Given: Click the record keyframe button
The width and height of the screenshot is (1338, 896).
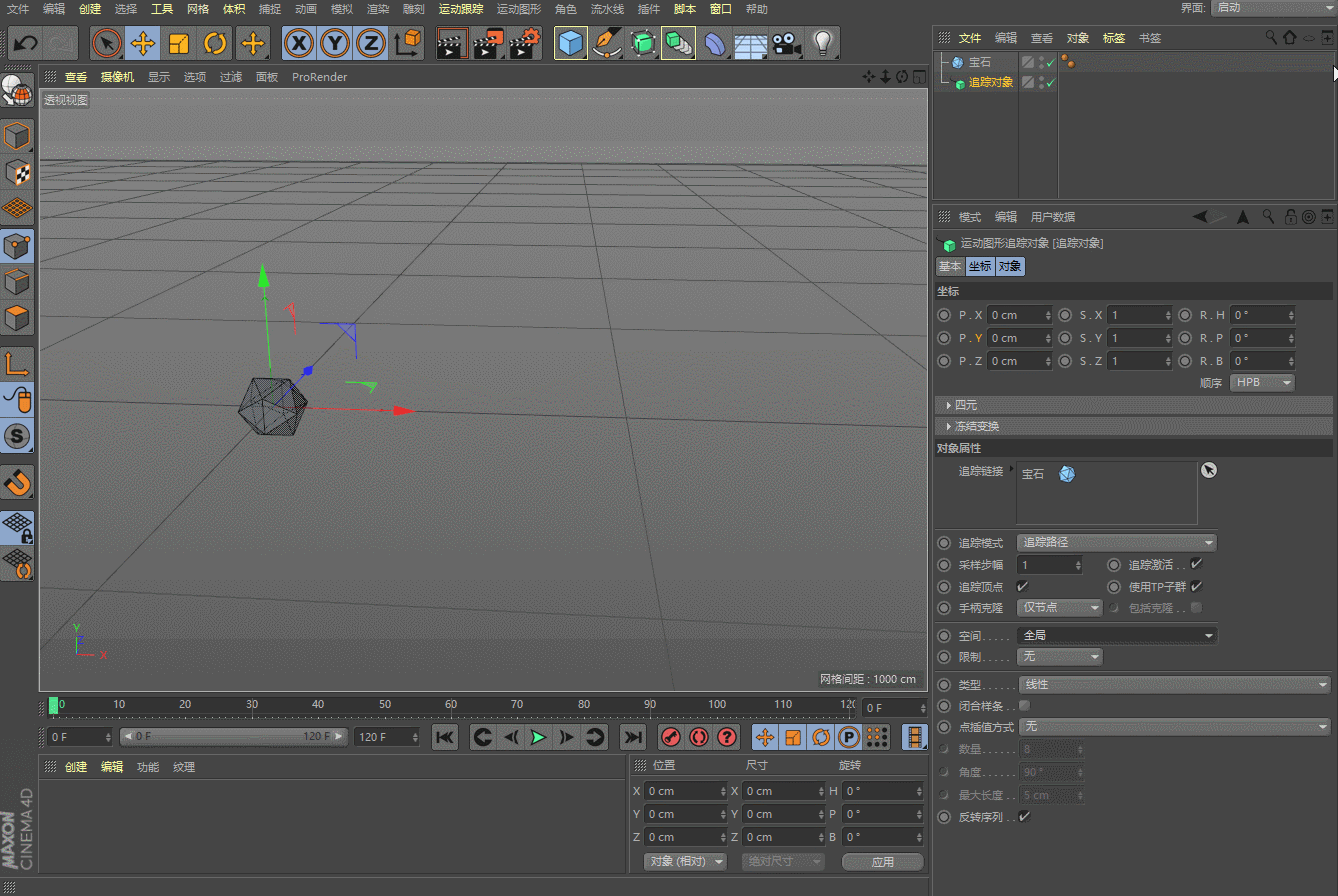Looking at the screenshot, I should 671,737.
